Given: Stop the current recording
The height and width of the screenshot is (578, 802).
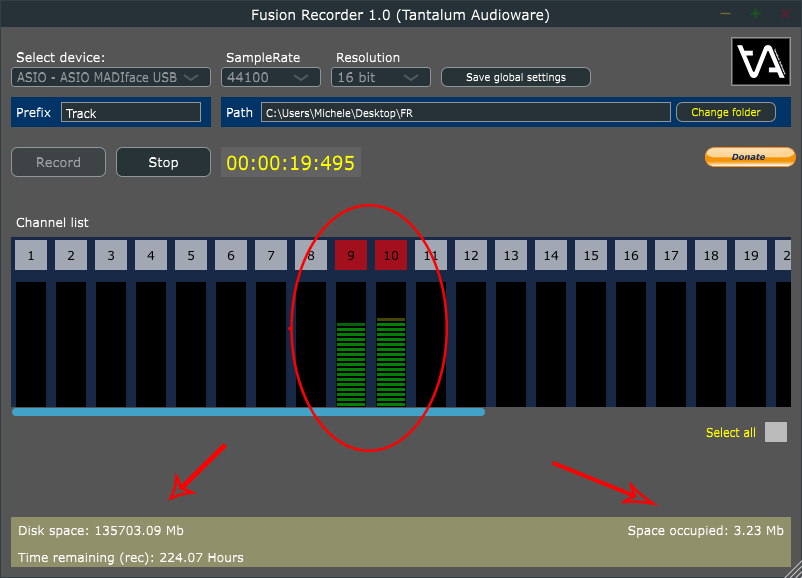Looking at the screenshot, I should click(163, 162).
